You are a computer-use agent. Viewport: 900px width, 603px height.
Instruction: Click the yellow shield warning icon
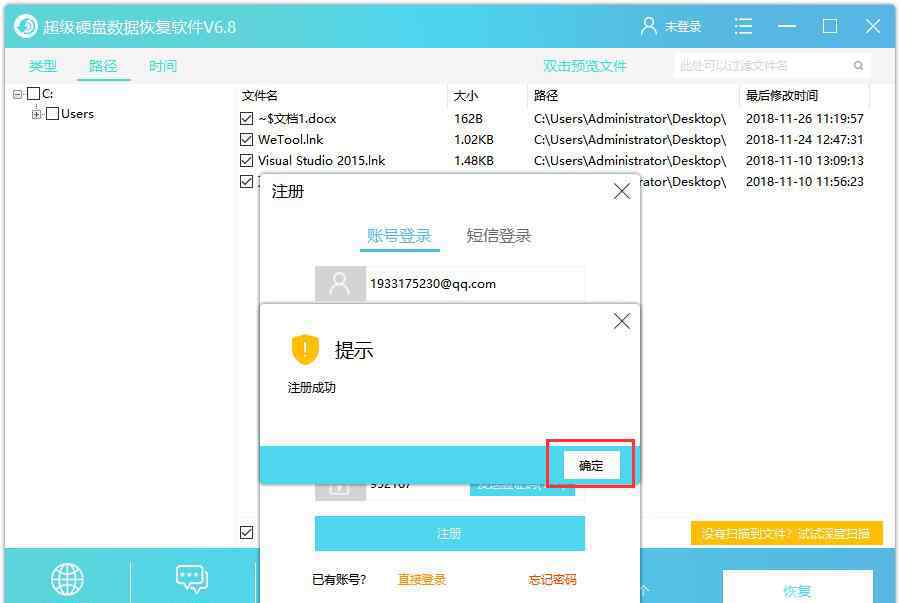point(305,349)
